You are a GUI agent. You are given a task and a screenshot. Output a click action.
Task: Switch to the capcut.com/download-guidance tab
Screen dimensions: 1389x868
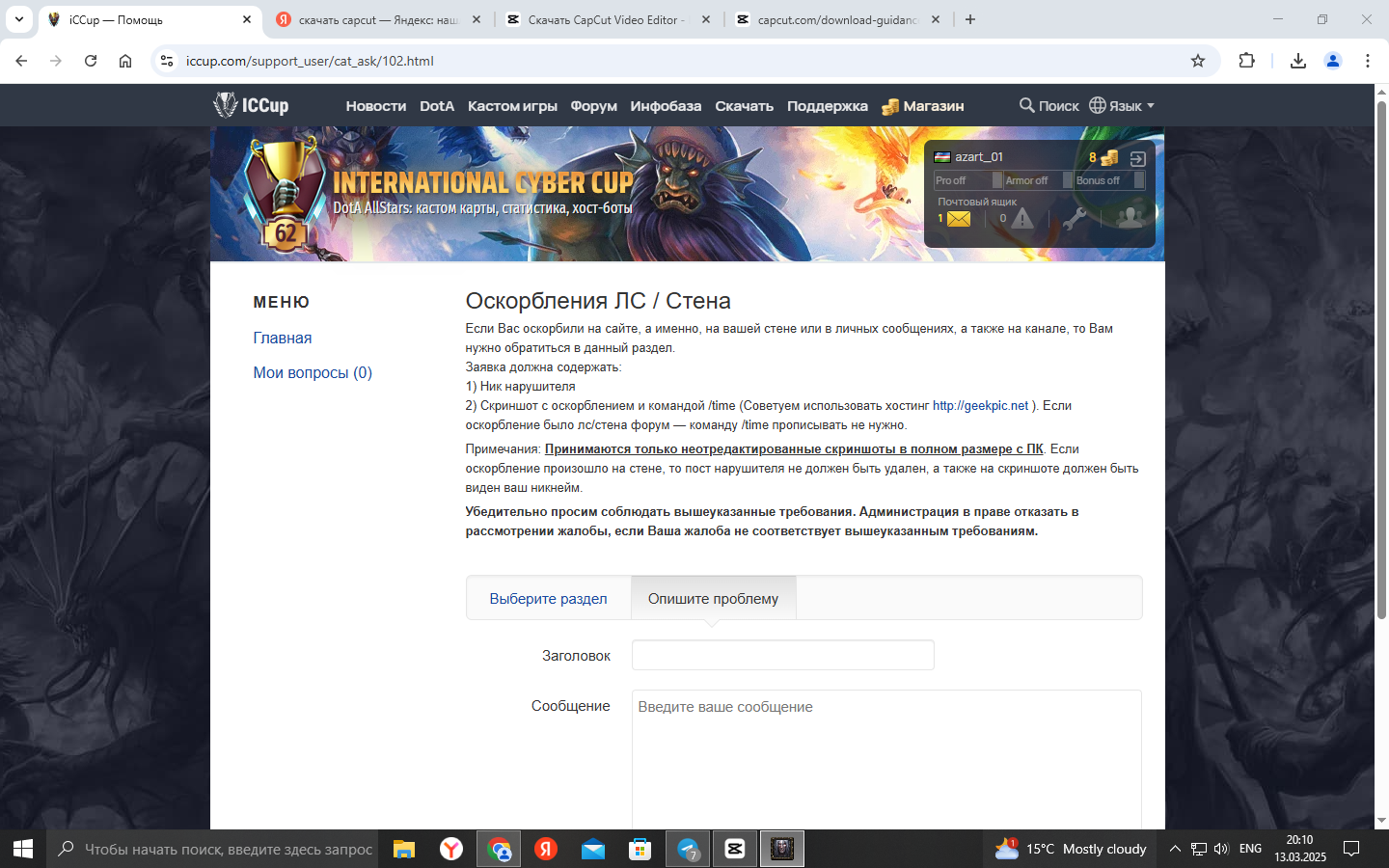click(837, 19)
